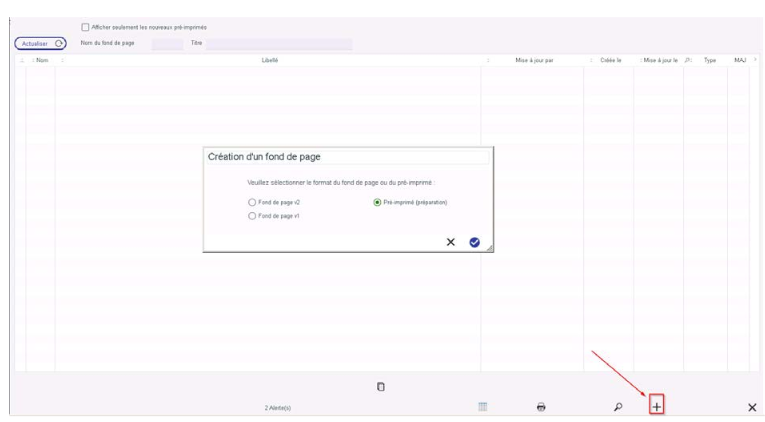Click the Type column header

click(x=710, y=61)
